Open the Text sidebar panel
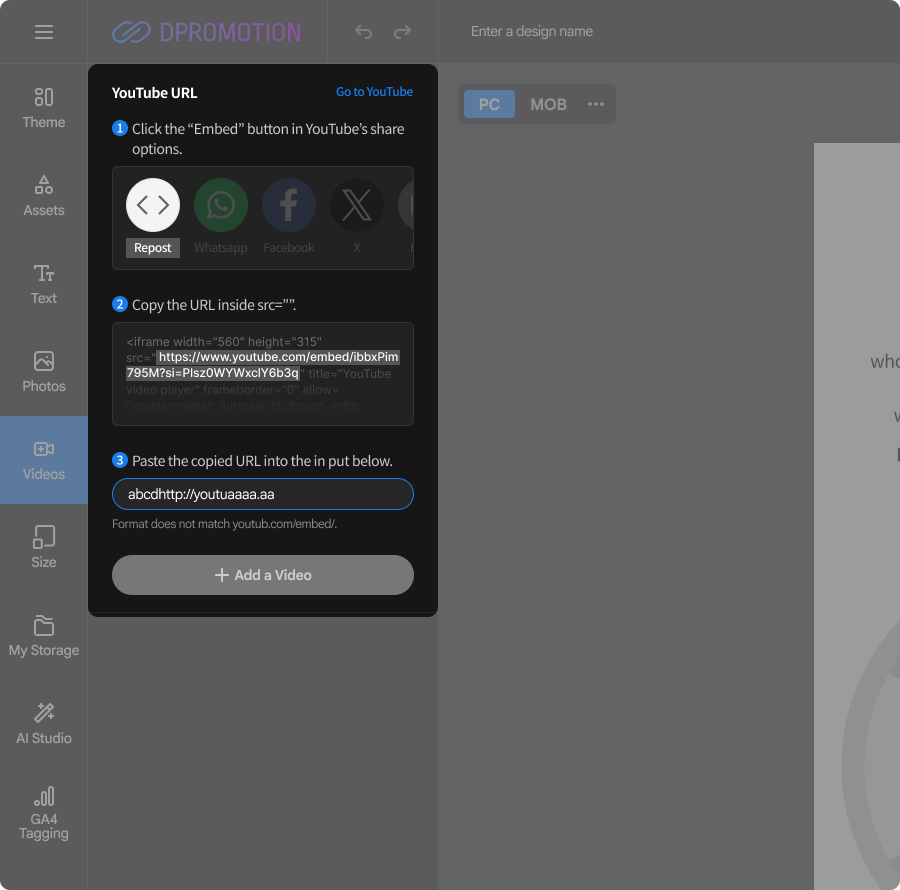 pyautogui.click(x=44, y=283)
